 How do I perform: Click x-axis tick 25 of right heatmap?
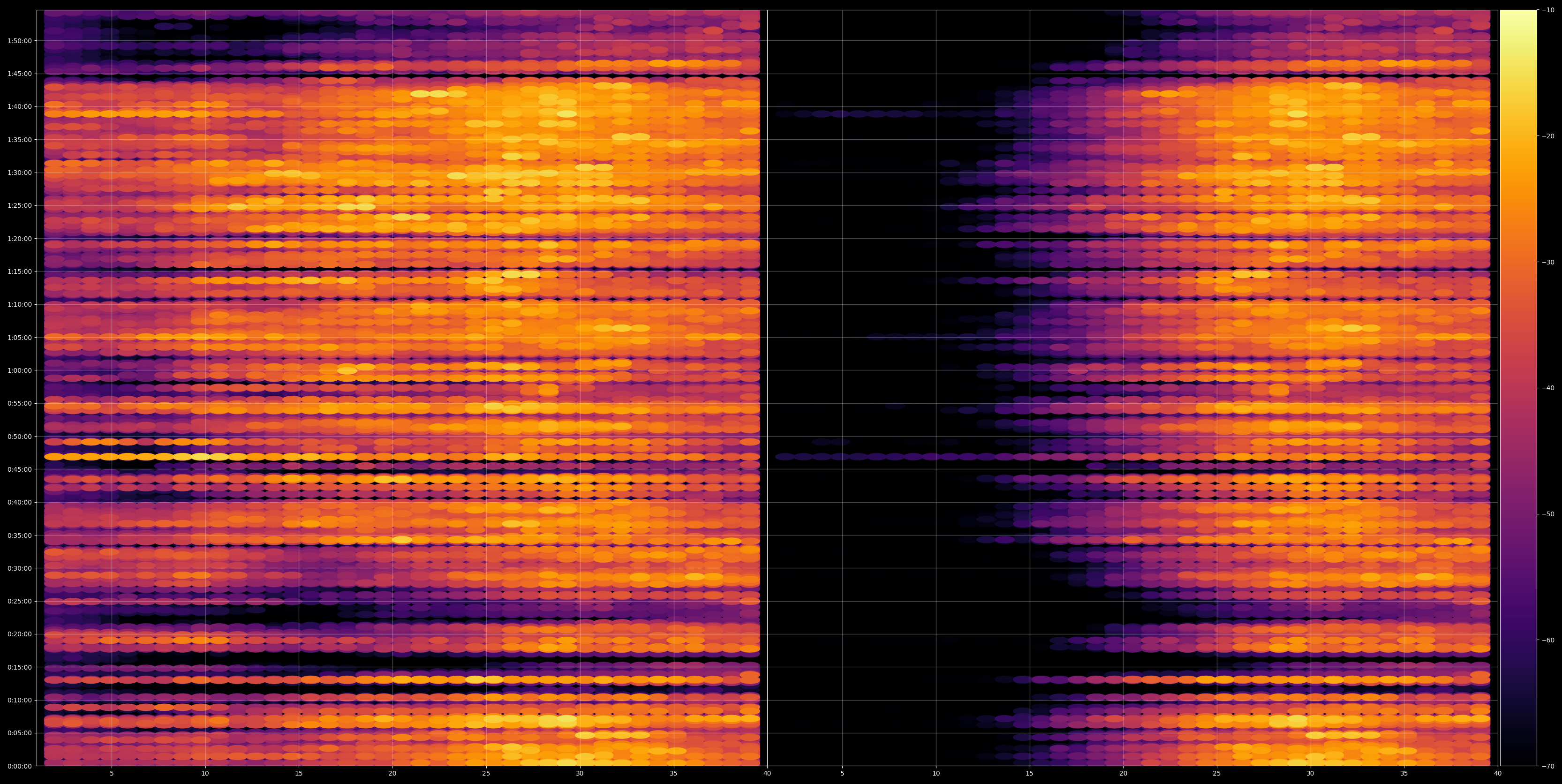[x=1217, y=774]
